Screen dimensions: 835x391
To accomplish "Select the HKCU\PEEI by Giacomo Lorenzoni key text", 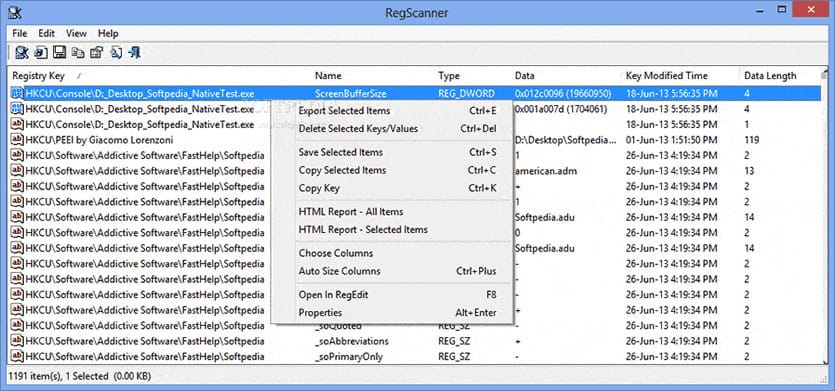I will tap(99, 140).
